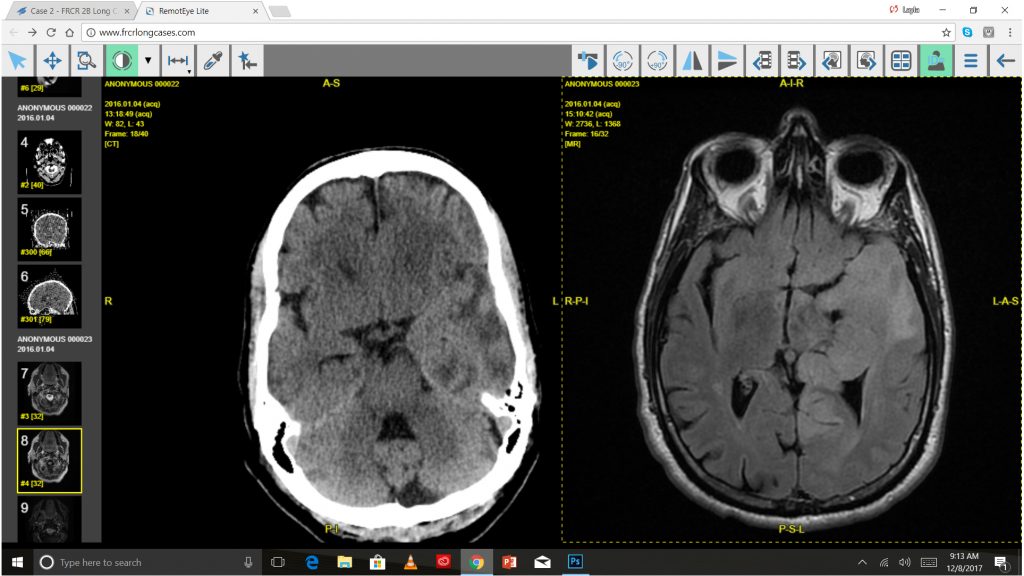The width and height of the screenshot is (1024, 576).
Task: Expand the measurement ruler tool options
Action: (189, 70)
